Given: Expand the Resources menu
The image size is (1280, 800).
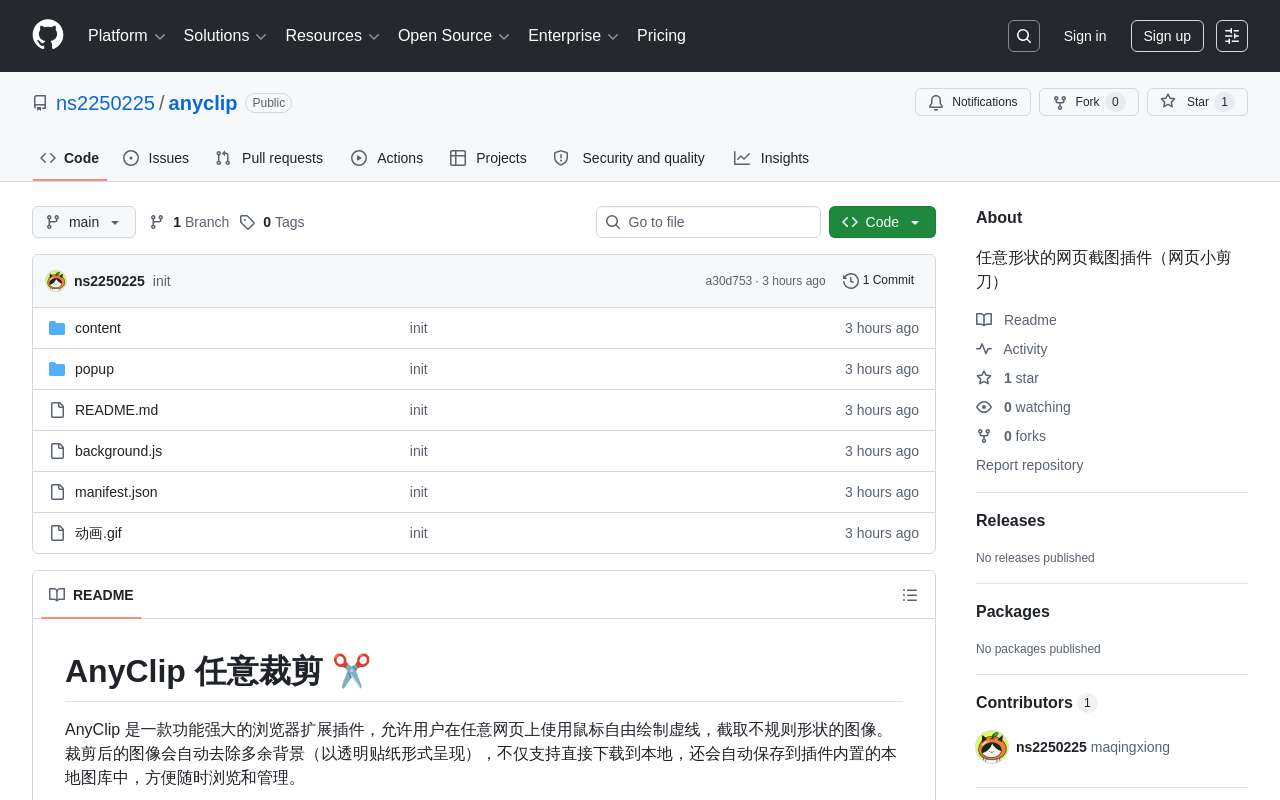Looking at the screenshot, I should click(333, 36).
